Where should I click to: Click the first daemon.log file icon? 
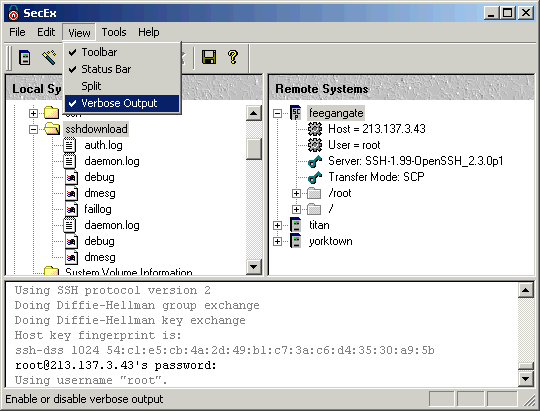pyautogui.click(x=69, y=161)
